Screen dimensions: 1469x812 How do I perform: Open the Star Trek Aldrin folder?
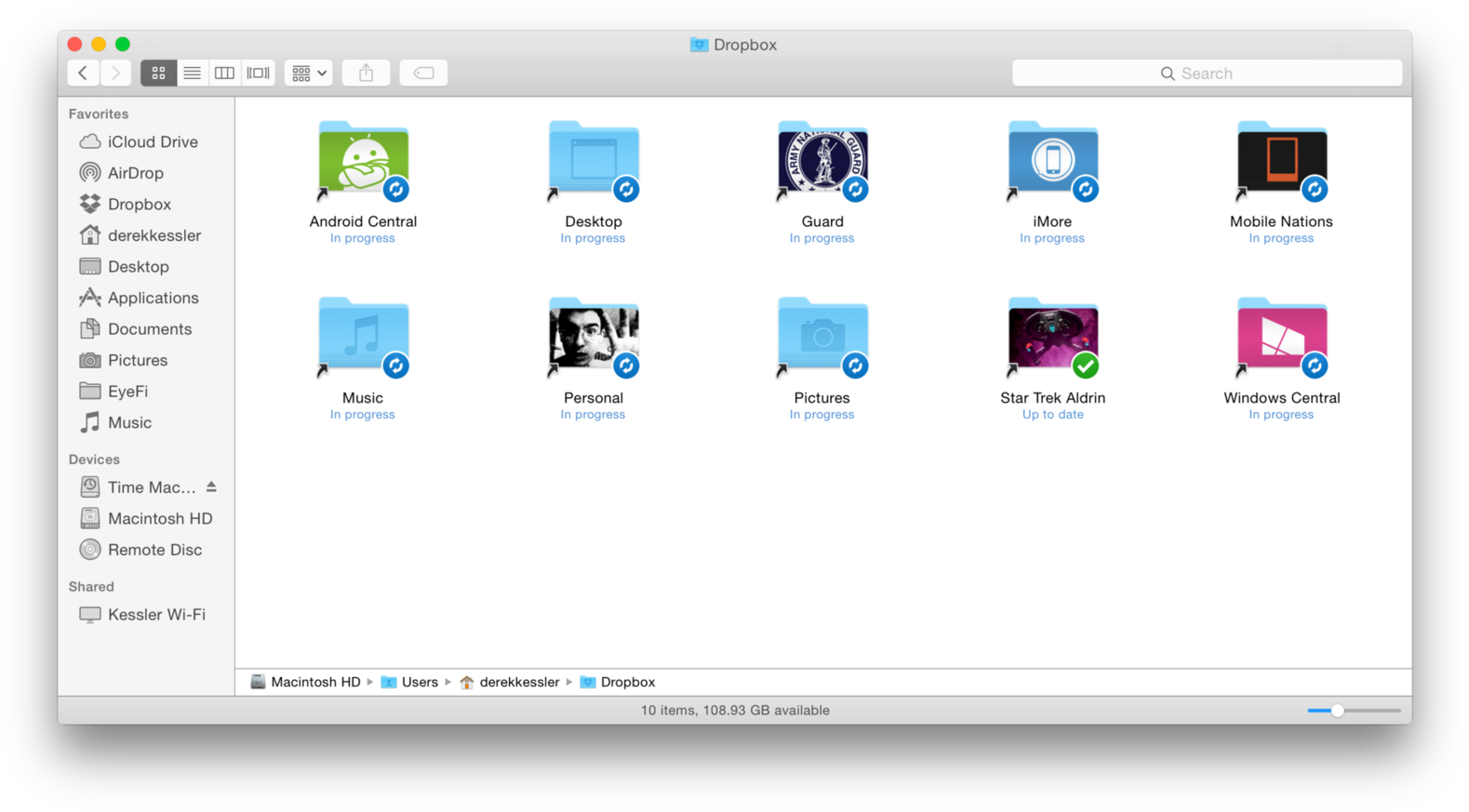tap(1052, 339)
